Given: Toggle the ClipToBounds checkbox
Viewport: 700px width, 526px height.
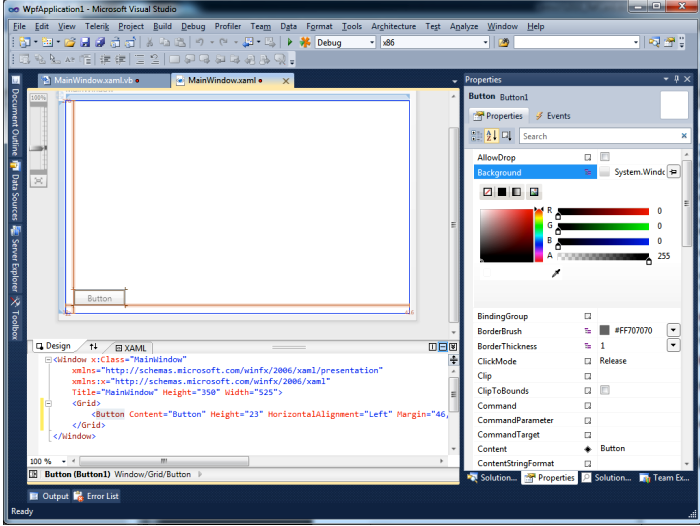Looking at the screenshot, I should tap(605, 390).
